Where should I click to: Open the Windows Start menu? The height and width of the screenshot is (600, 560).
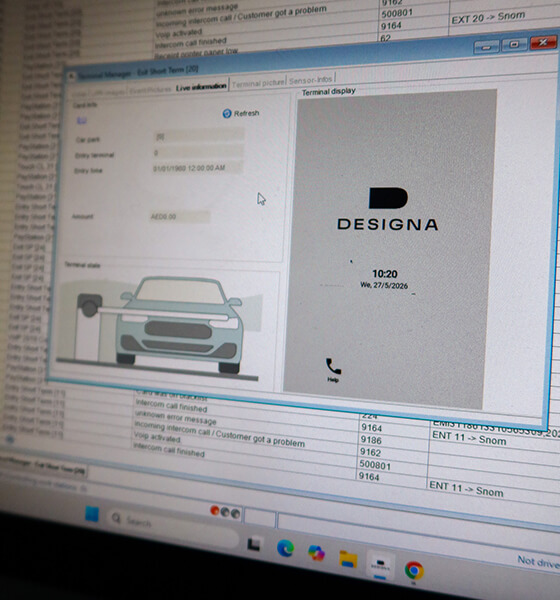92,514
